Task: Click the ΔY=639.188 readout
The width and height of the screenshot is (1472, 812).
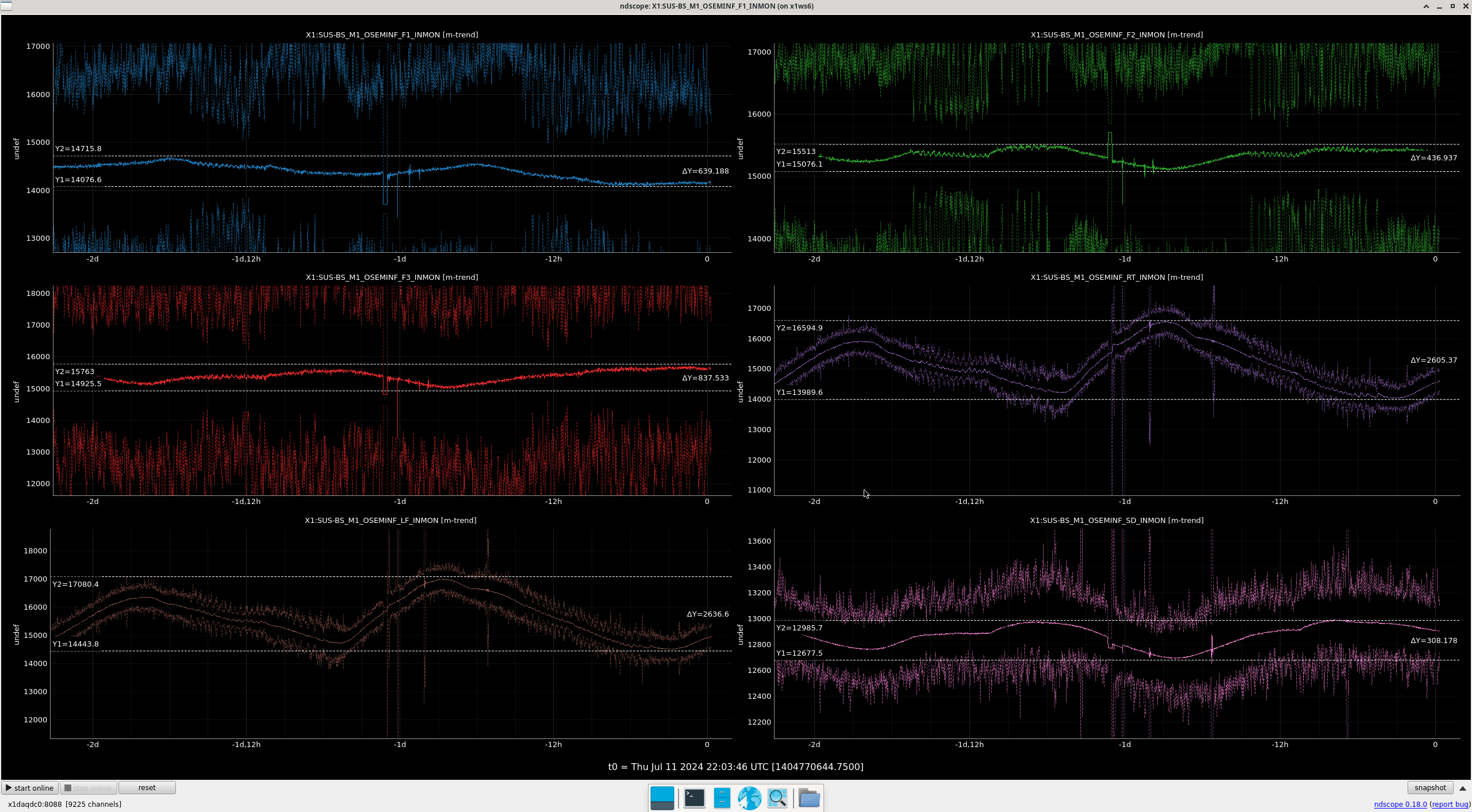Action: (706, 171)
